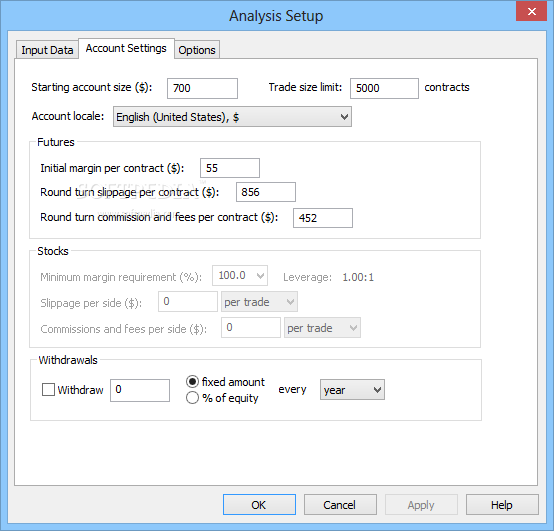Click the Withdraw amount field
This screenshot has width=554, height=531.
pyautogui.click(x=140, y=390)
